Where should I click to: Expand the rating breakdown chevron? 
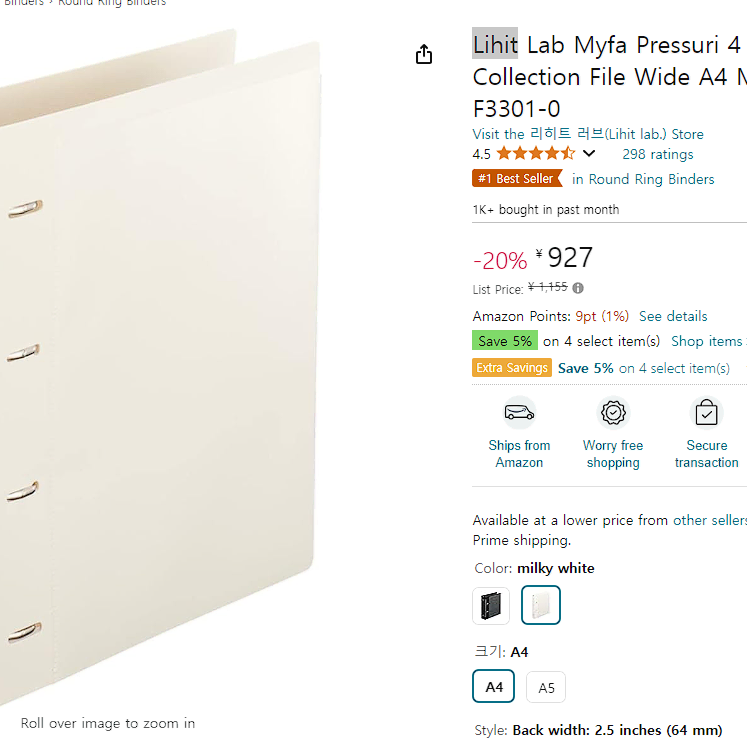click(x=589, y=153)
